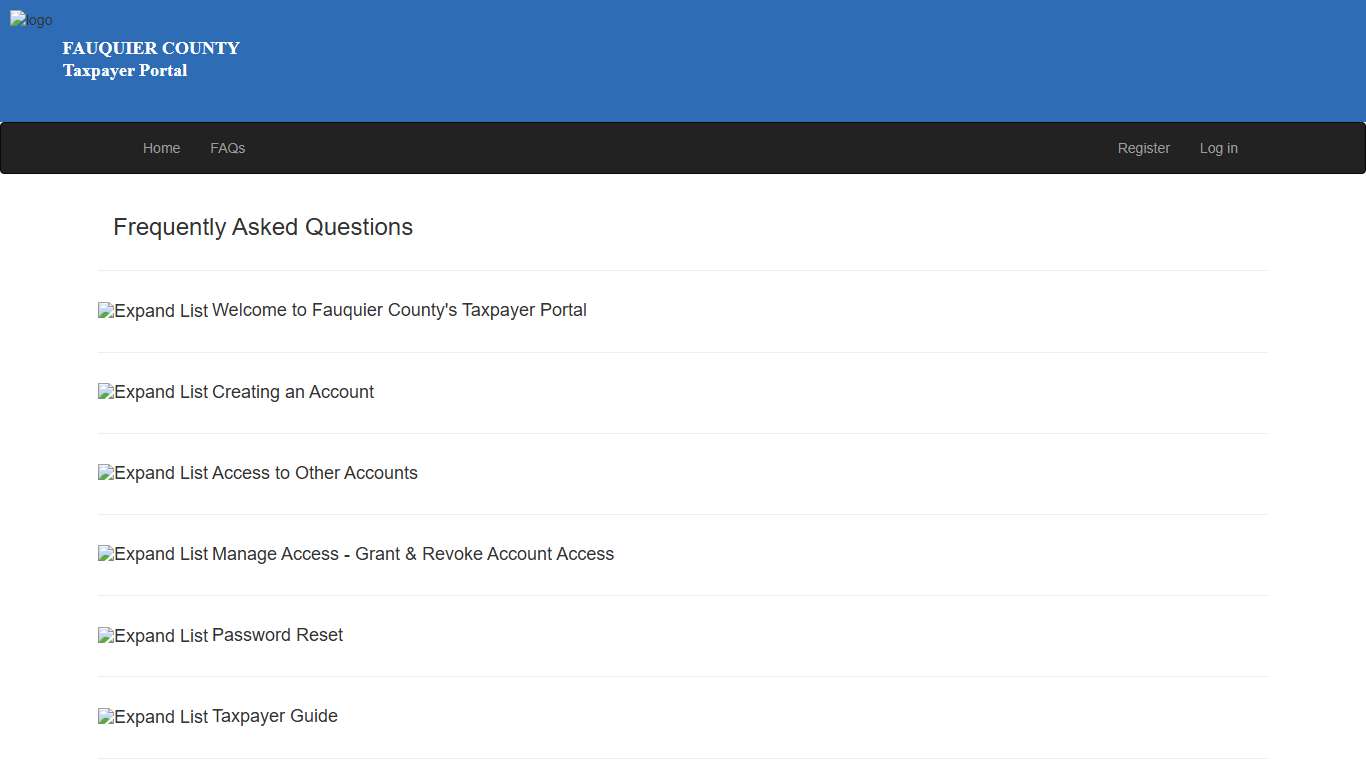Click the Register link
1366x768 pixels.
pos(1143,148)
